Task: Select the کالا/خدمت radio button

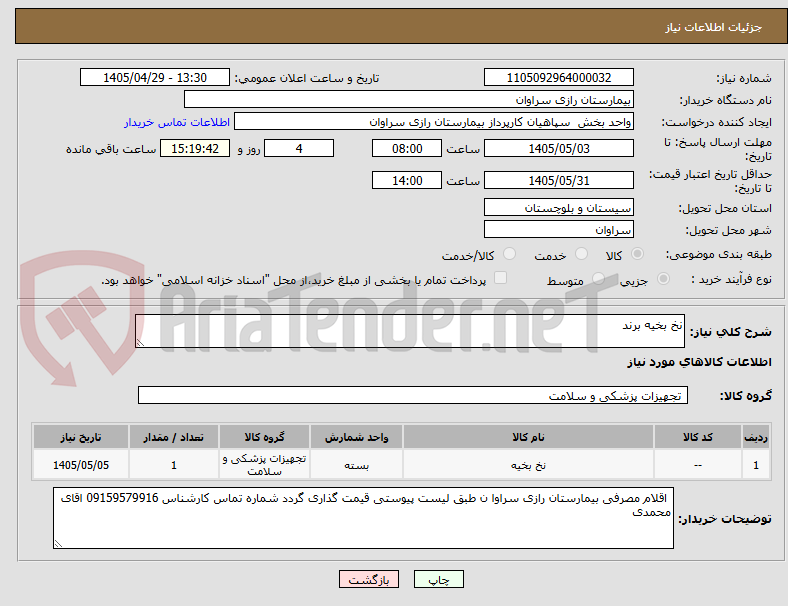Action: tap(510, 254)
